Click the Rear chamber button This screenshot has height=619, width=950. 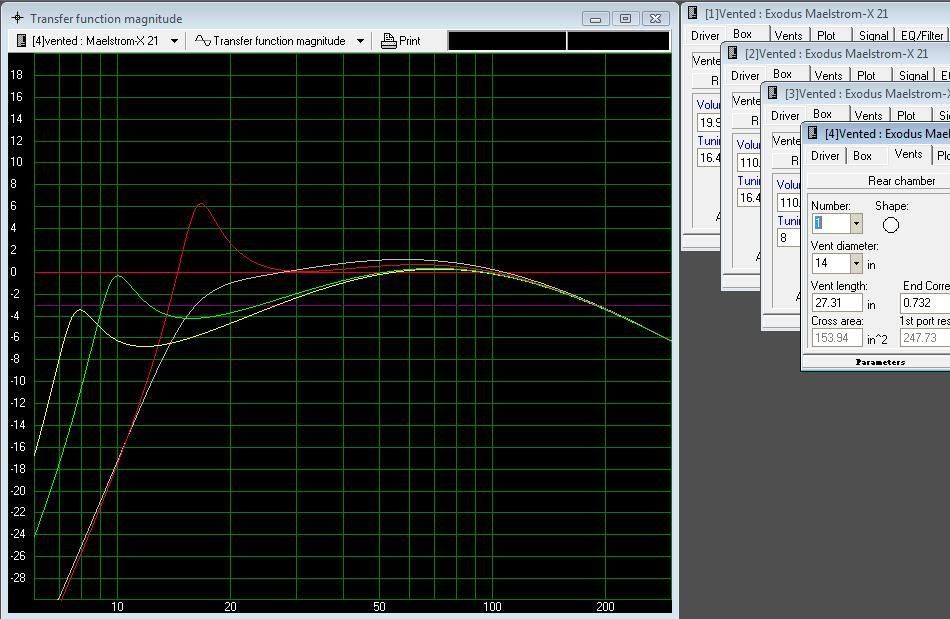[879, 180]
